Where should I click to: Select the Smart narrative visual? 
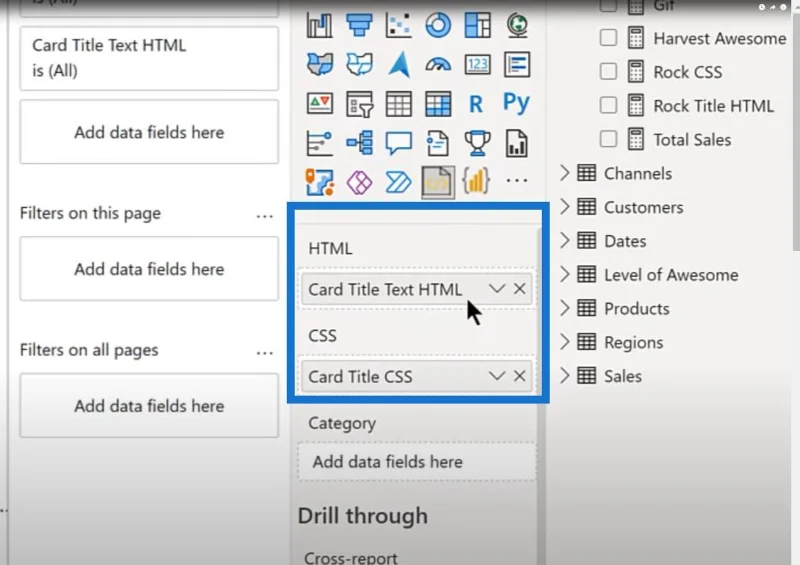(438, 143)
